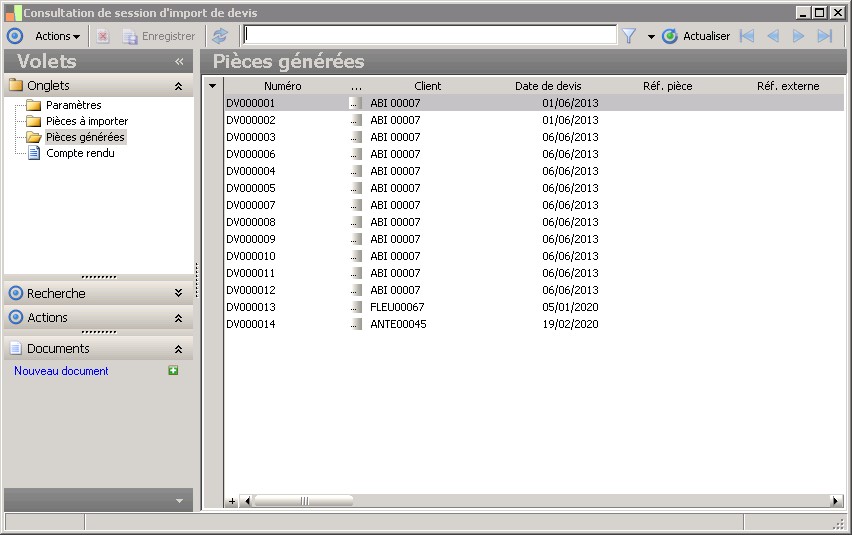Maximize the session import window
The height and width of the screenshot is (535, 852).
[819, 12]
